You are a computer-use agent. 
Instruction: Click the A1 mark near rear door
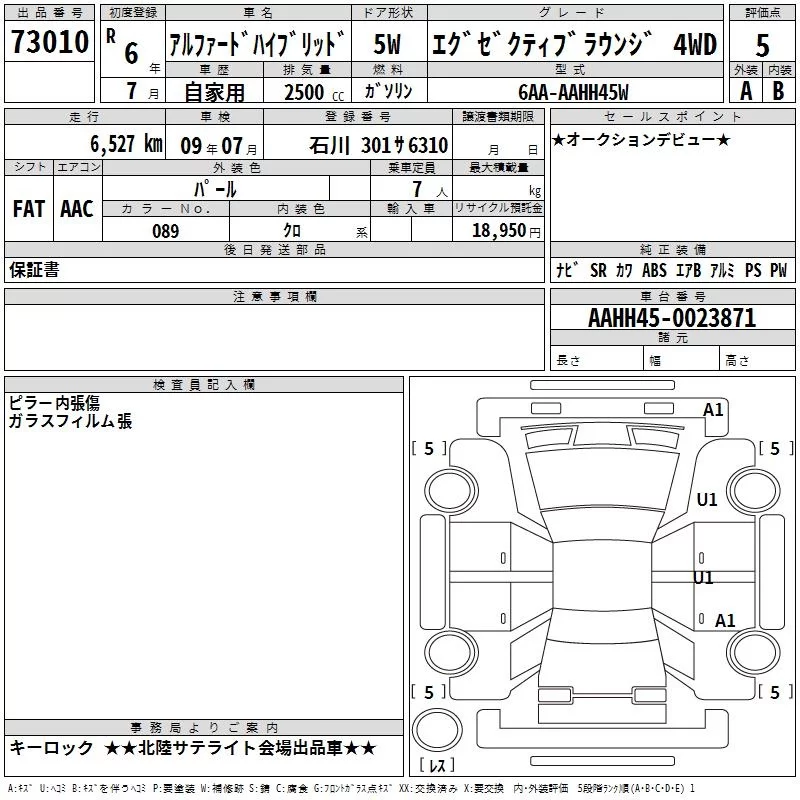pos(725,620)
